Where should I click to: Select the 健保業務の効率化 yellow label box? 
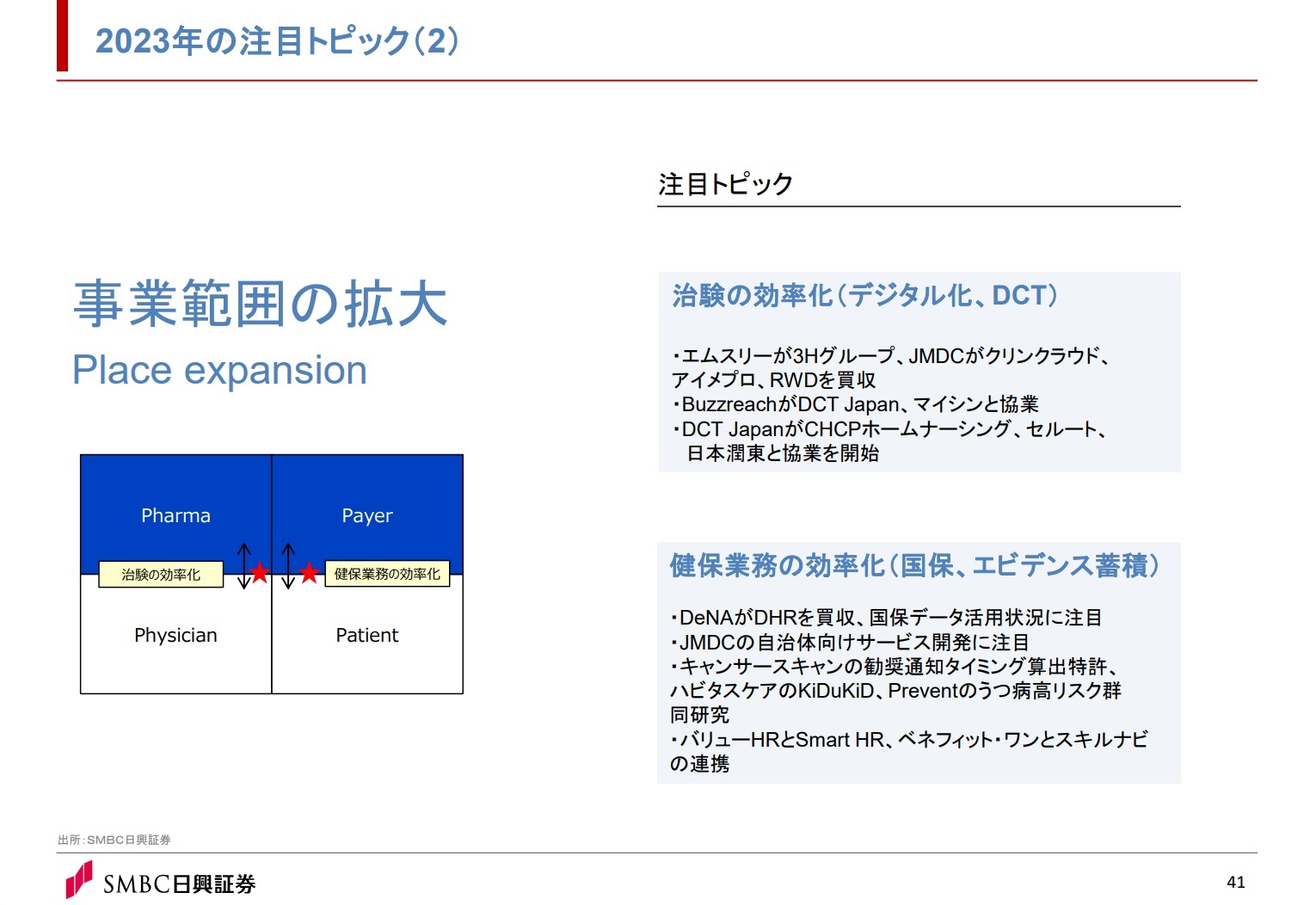tap(387, 574)
